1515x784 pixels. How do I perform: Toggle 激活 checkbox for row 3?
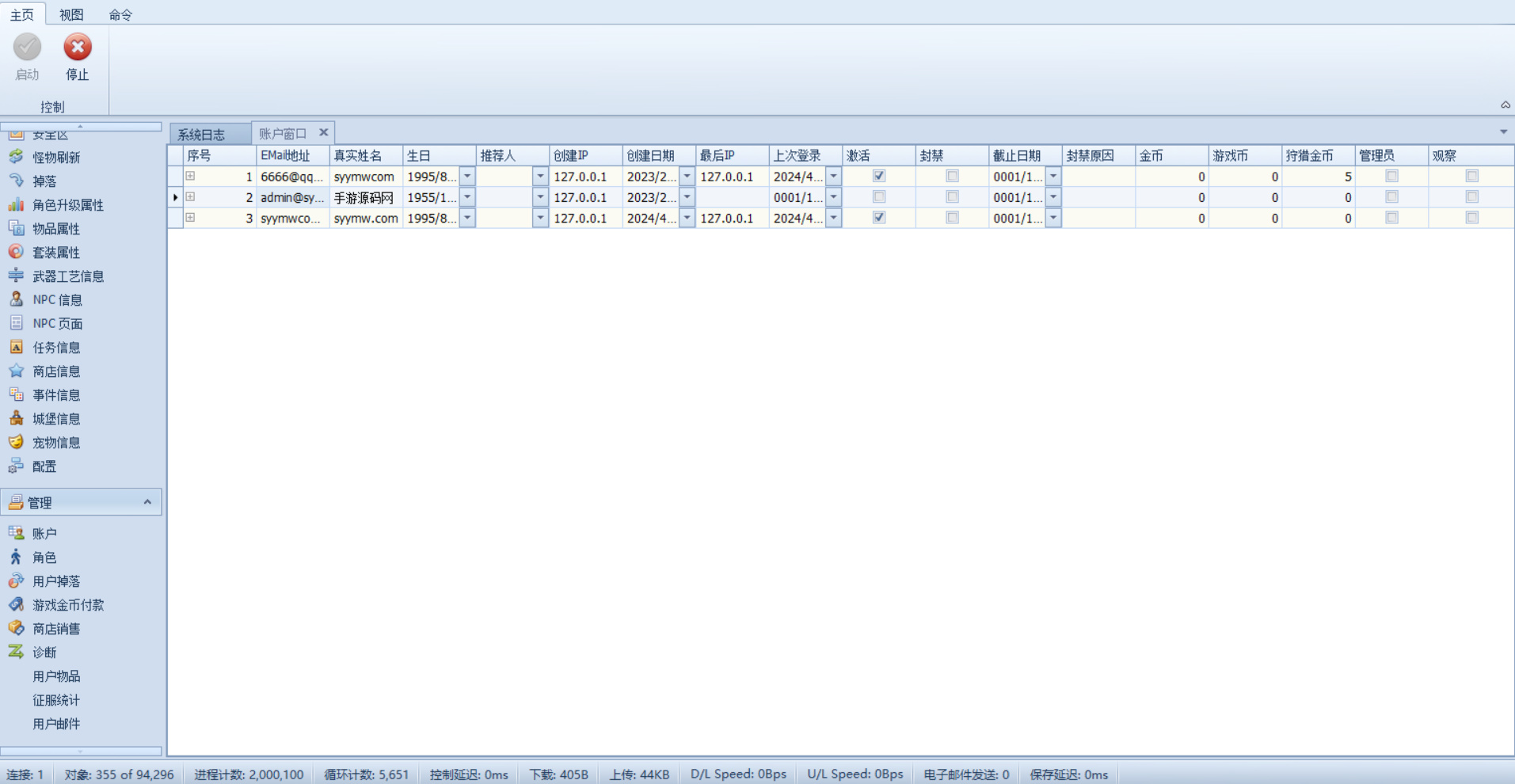pyautogui.click(x=879, y=217)
